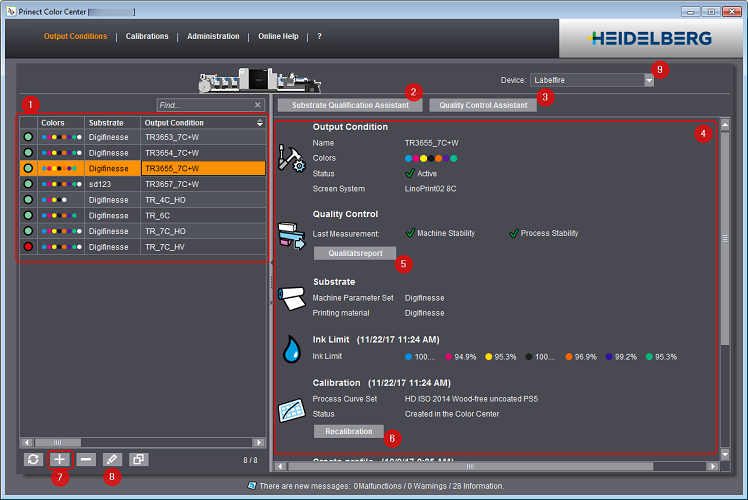Open the Calibrations menu

point(147,36)
